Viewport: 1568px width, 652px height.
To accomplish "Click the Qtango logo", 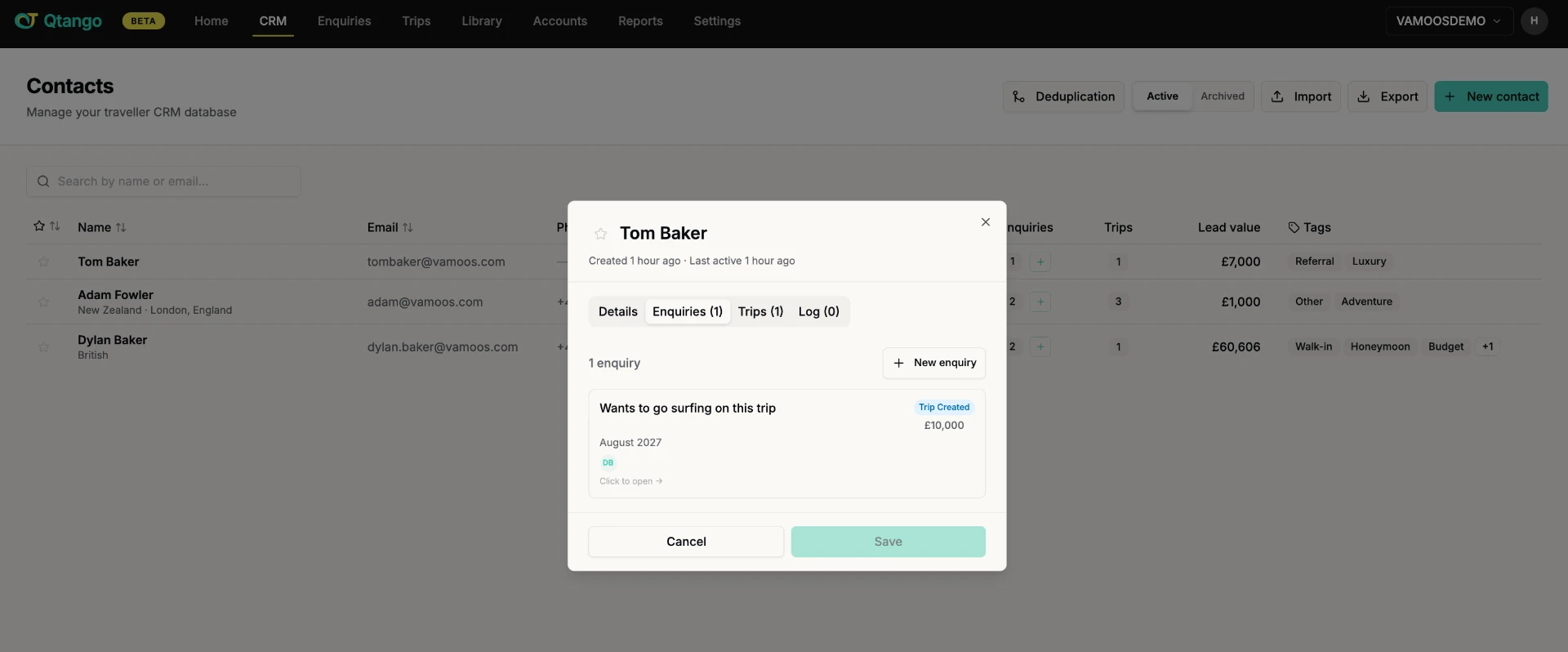I will 59,20.
